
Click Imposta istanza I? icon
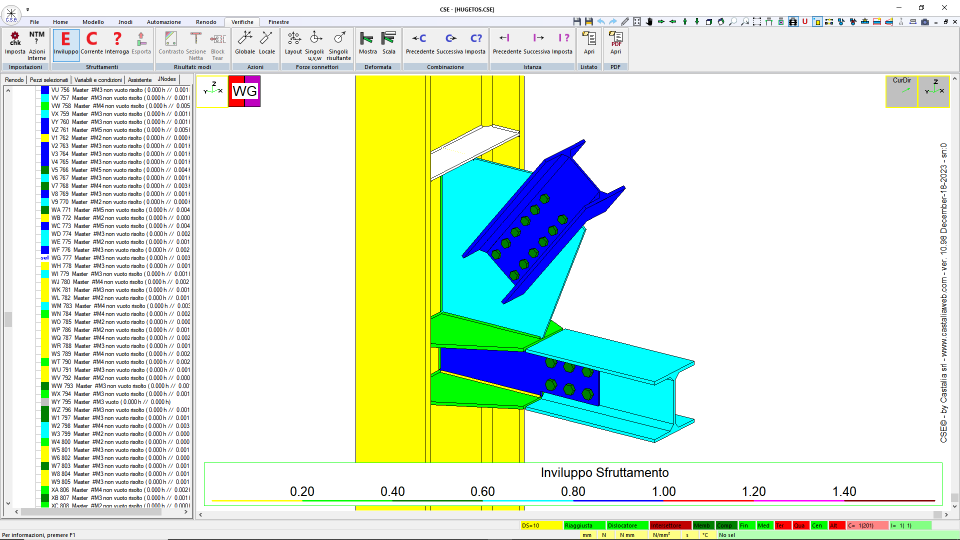pyautogui.click(x=563, y=44)
